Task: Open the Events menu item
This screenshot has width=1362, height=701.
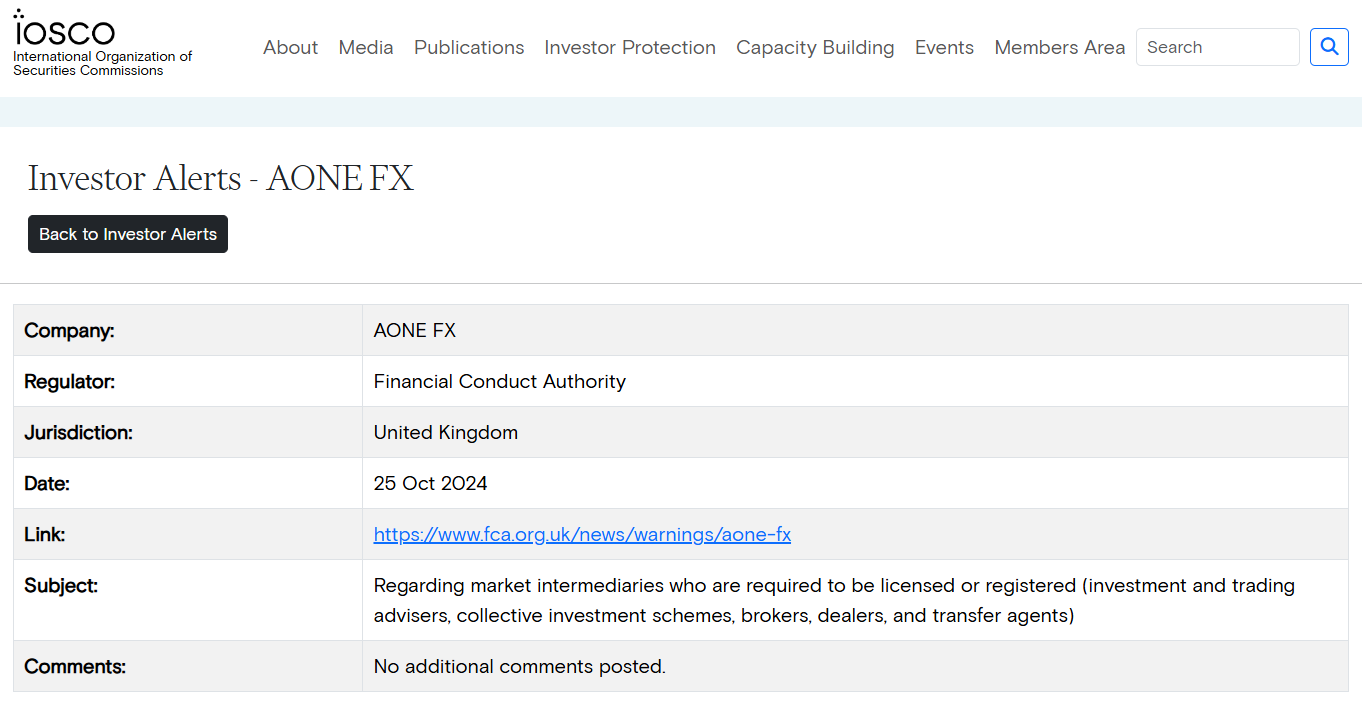Action: pos(944,47)
